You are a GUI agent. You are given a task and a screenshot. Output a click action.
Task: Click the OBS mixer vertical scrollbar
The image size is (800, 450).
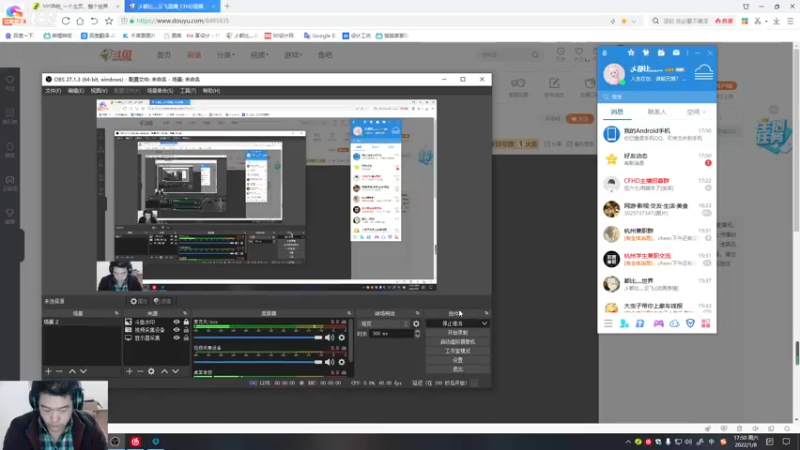pos(351,339)
